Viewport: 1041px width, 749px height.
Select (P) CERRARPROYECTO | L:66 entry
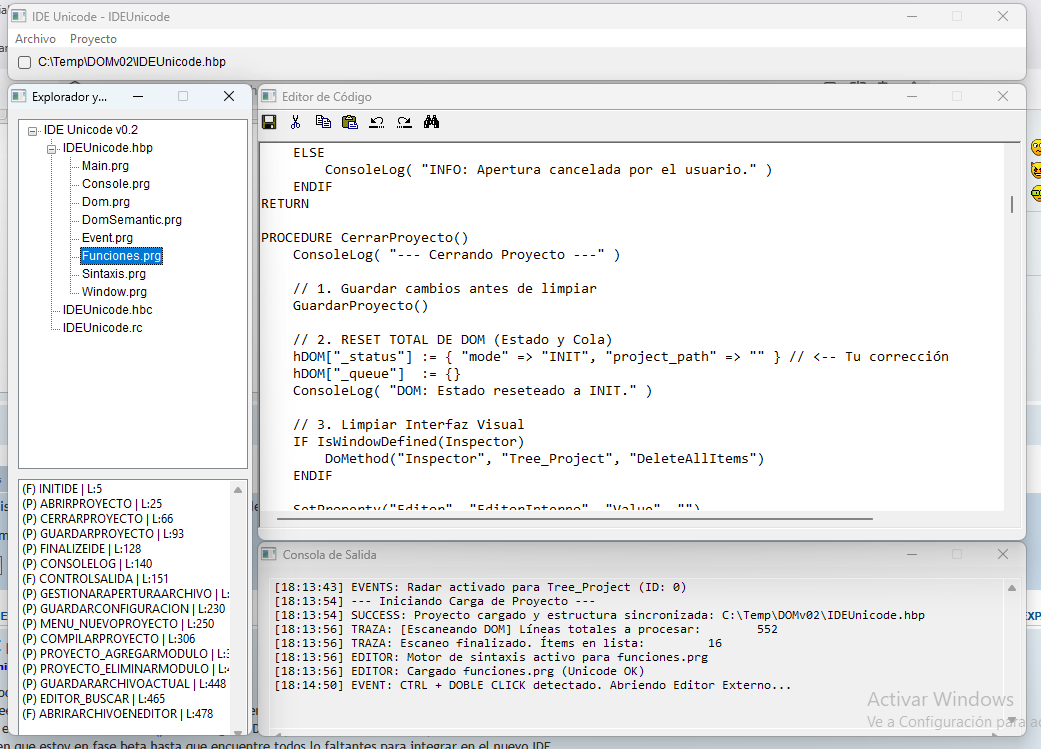coord(98,519)
